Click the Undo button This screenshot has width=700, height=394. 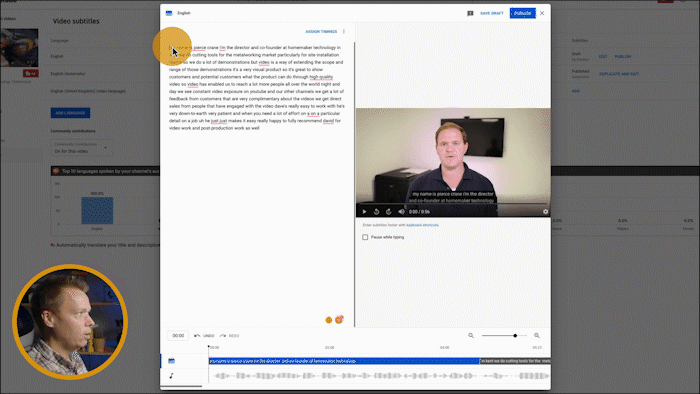click(x=204, y=336)
